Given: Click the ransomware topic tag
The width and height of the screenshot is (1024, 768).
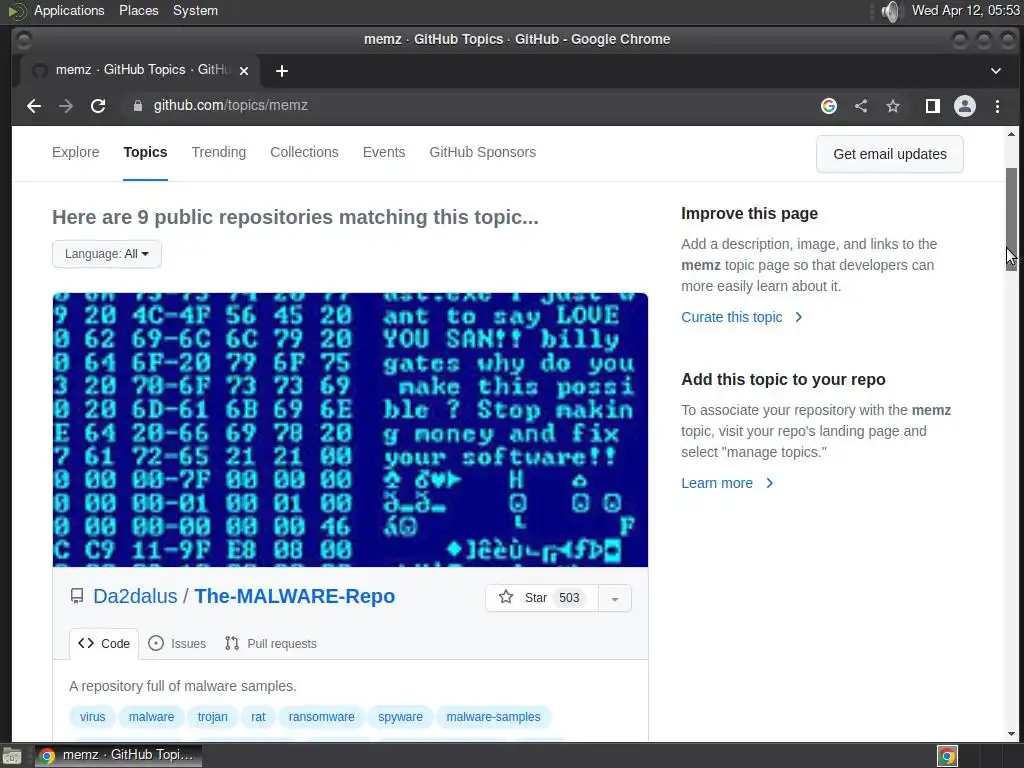Looking at the screenshot, I should (x=321, y=717).
